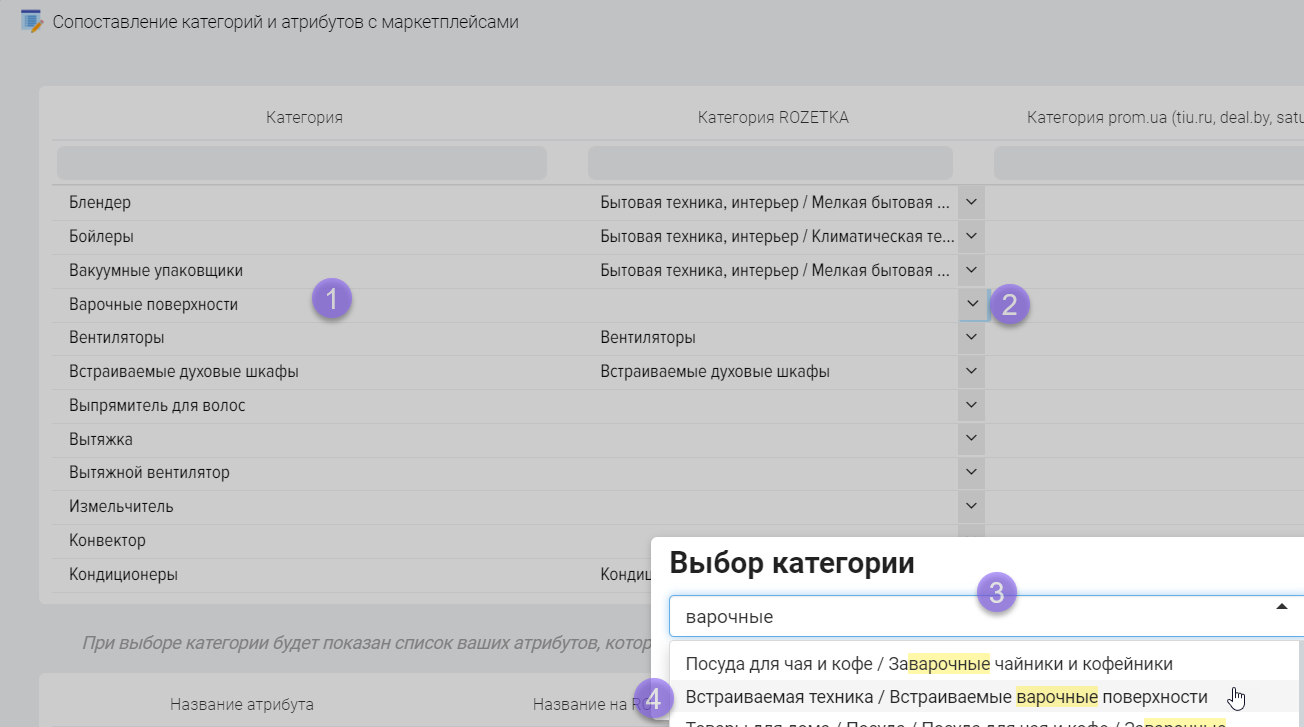Viewport: 1304px width, 727px height.
Task: Expand ROZETKA dropdown for Вентиляторы row
Action: 971,338
